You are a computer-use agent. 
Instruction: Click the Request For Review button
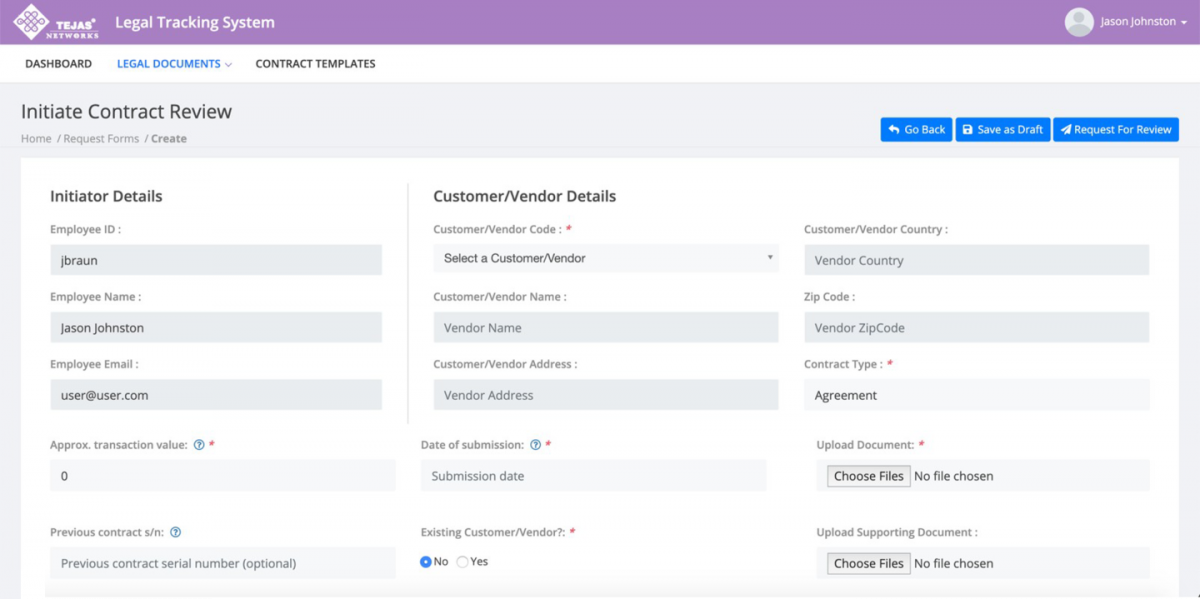pos(1116,129)
